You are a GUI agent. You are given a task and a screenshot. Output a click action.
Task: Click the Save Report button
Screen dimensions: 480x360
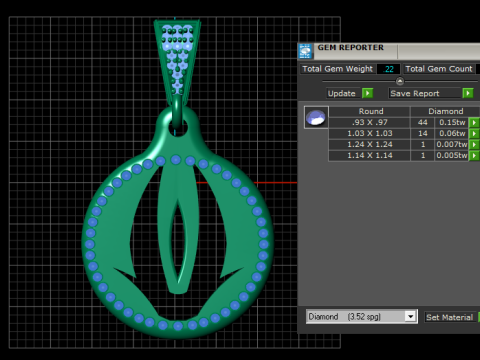[x=425, y=93]
